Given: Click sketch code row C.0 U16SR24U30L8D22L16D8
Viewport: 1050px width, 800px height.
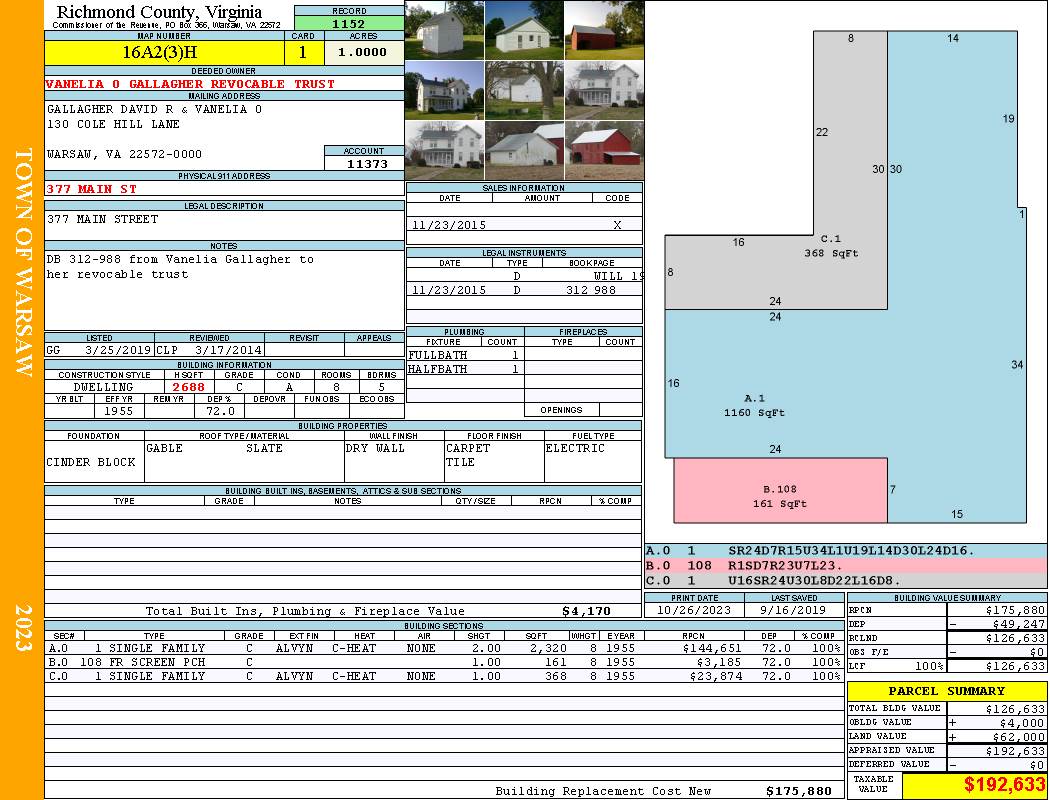Looking at the screenshot, I should 845,580.
